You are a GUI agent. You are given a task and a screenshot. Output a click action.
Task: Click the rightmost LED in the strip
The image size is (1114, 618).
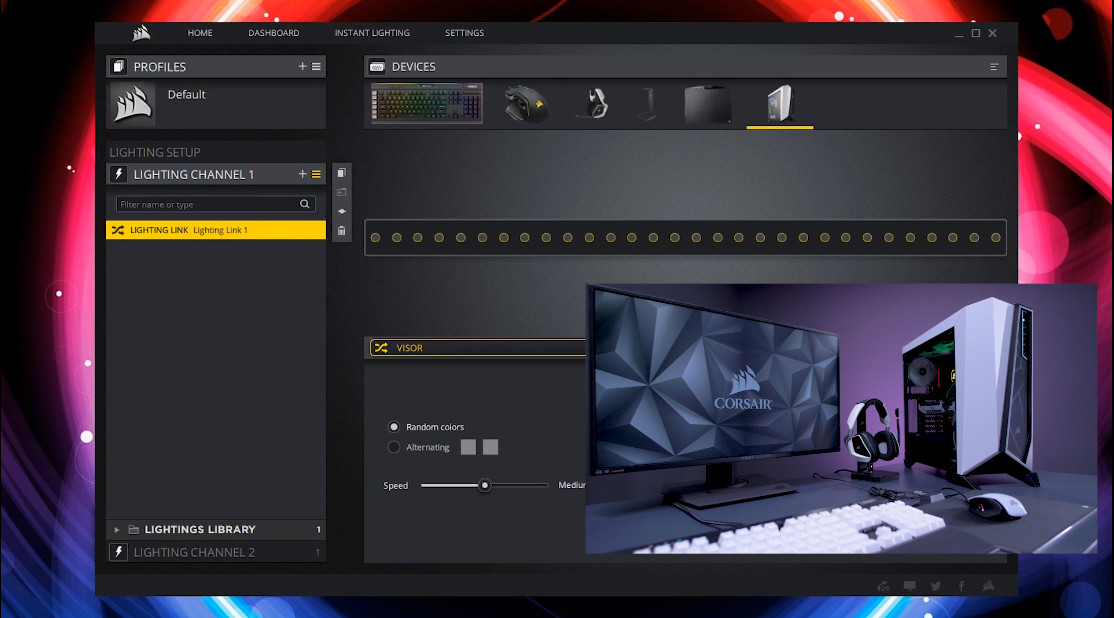tap(996, 238)
